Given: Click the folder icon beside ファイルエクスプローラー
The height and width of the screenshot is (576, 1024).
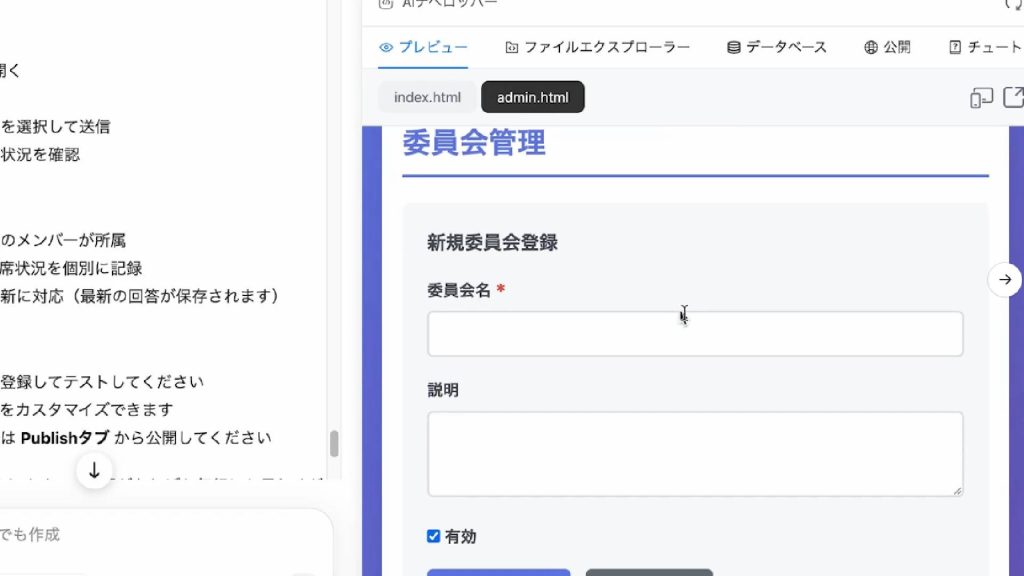Looking at the screenshot, I should 512,47.
